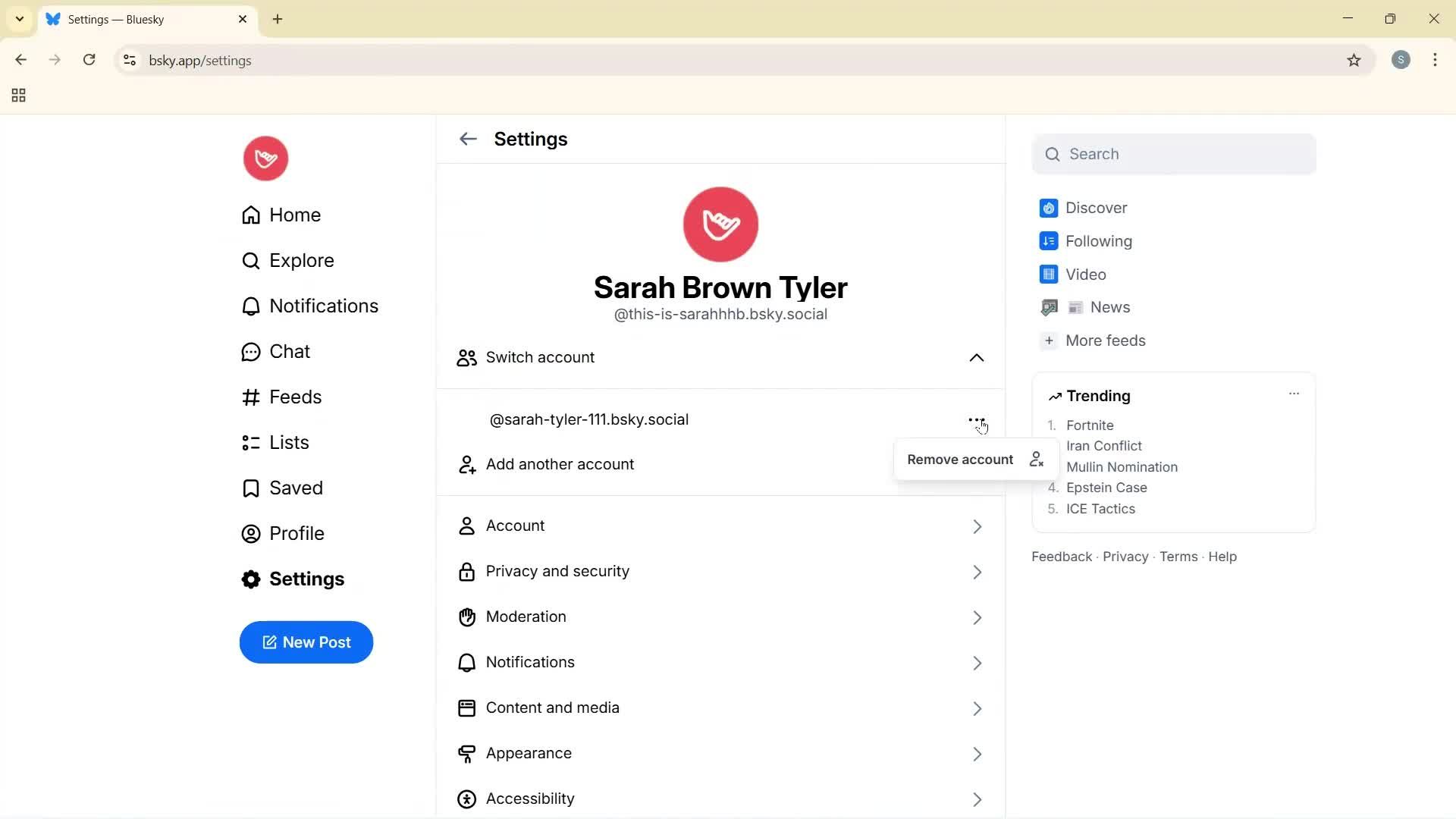Click the Feeds hashtag icon

coord(250,397)
